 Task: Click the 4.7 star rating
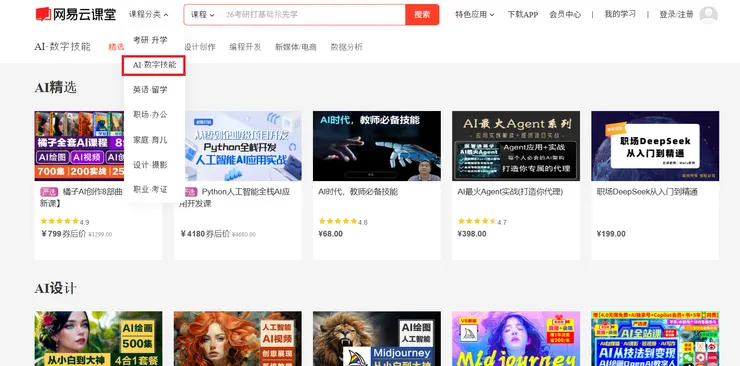[x=482, y=221]
